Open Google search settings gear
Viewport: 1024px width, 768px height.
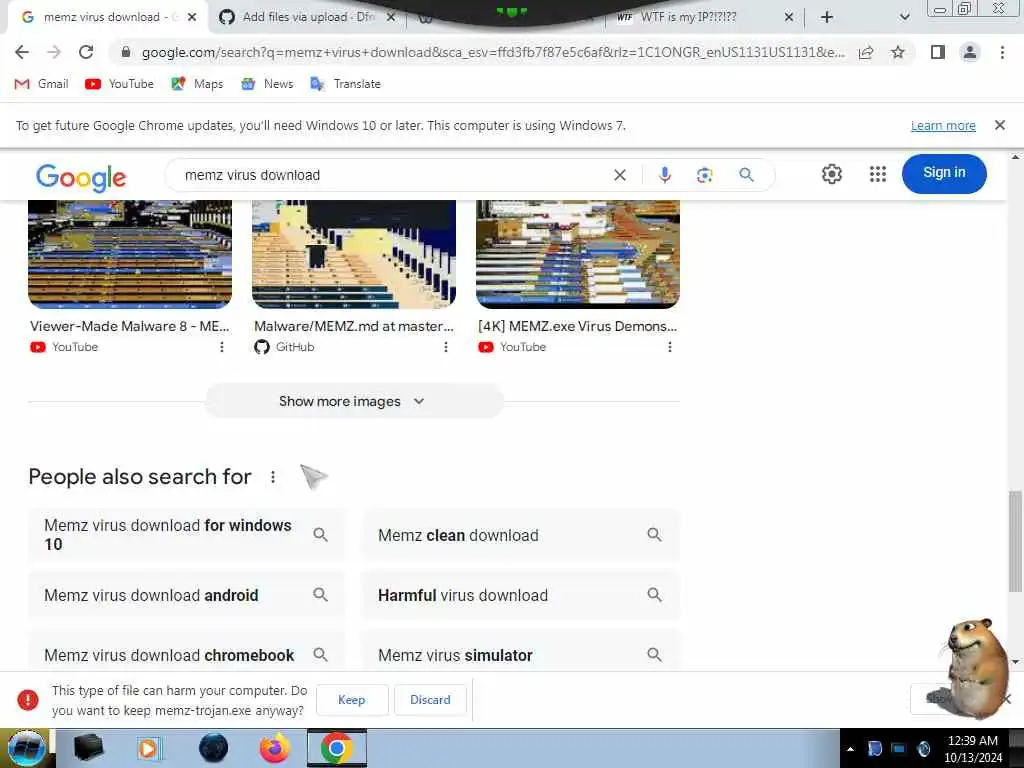[x=831, y=174]
